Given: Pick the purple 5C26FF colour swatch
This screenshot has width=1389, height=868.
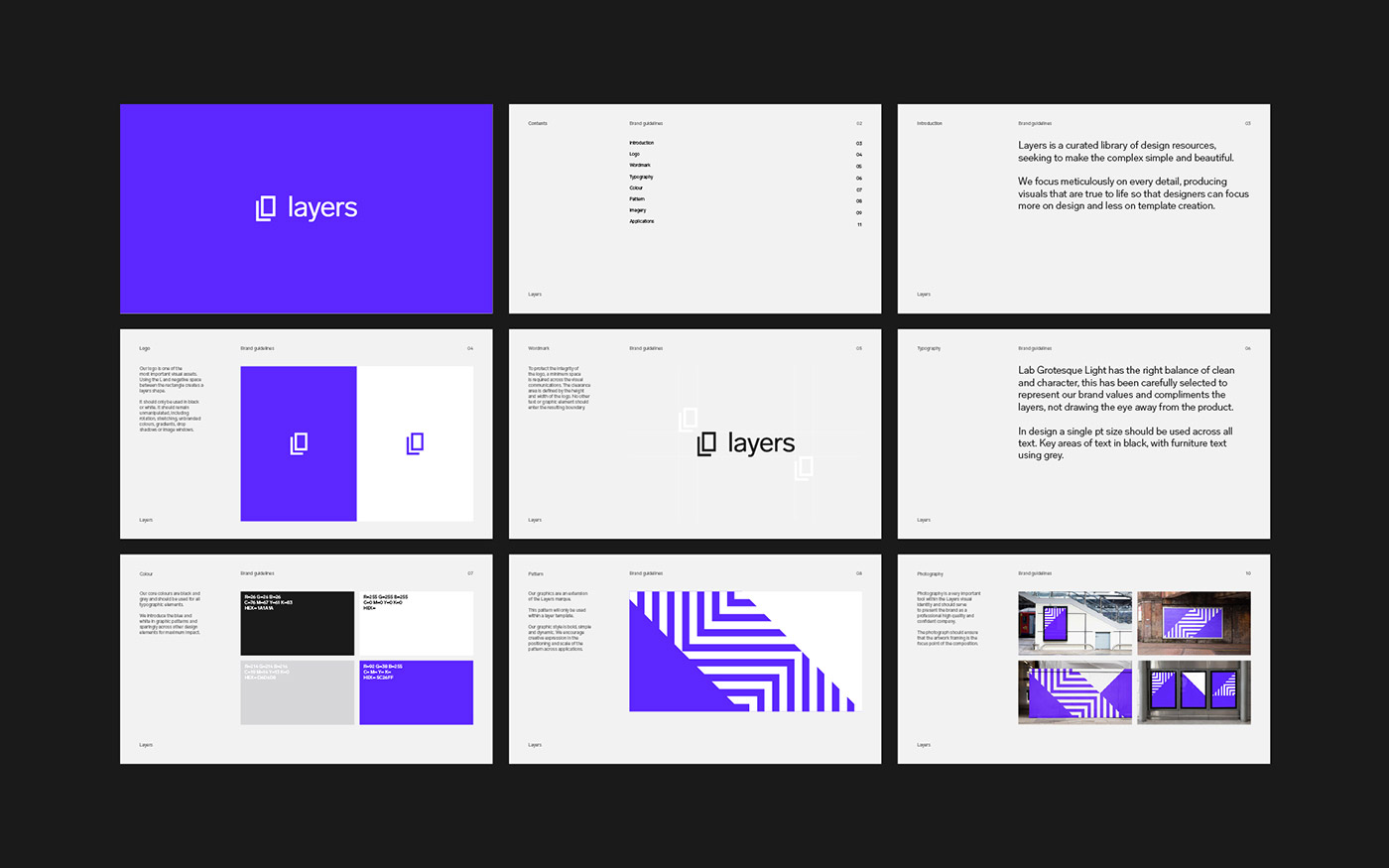Looking at the screenshot, I should pyautogui.click(x=416, y=692).
